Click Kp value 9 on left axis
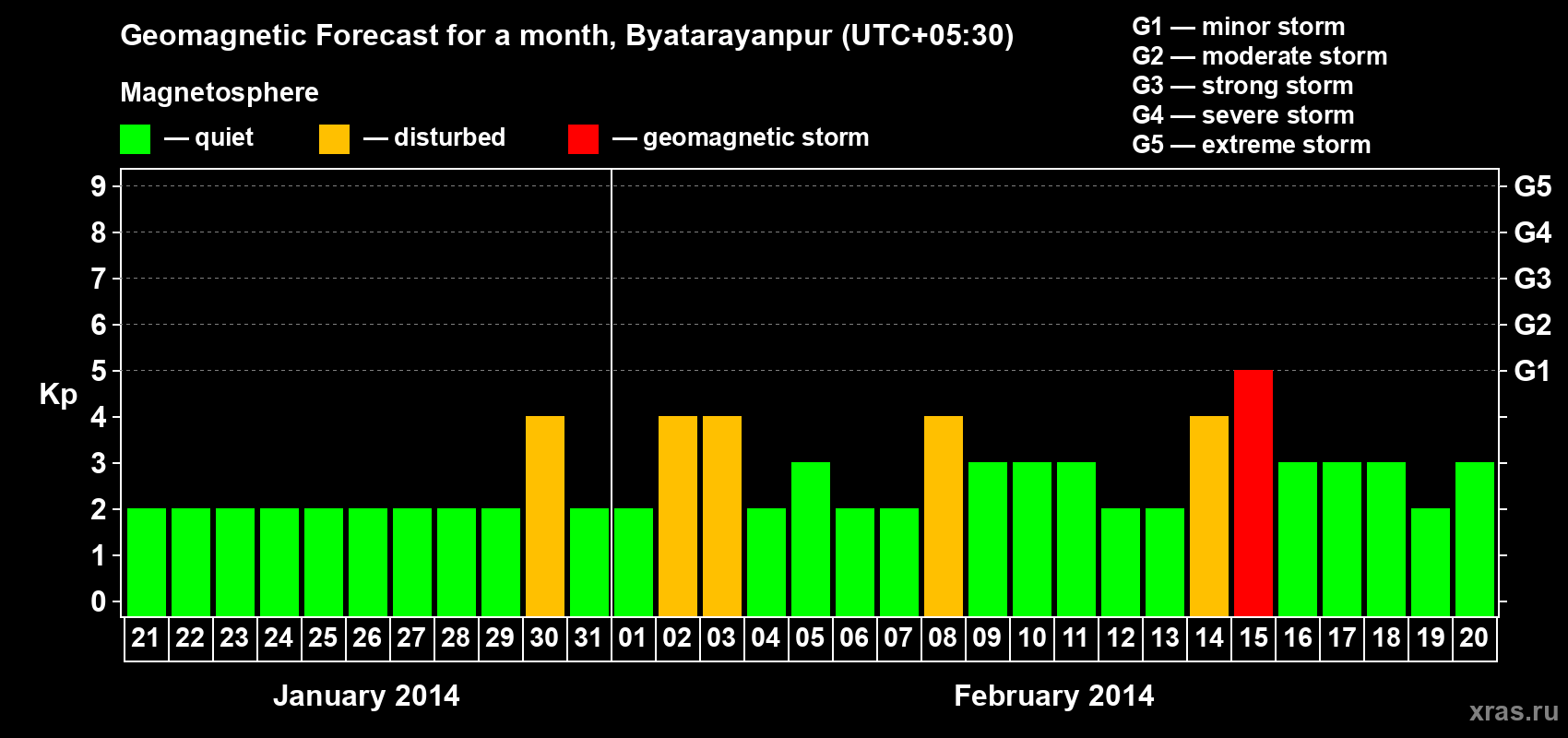 [x=99, y=186]
